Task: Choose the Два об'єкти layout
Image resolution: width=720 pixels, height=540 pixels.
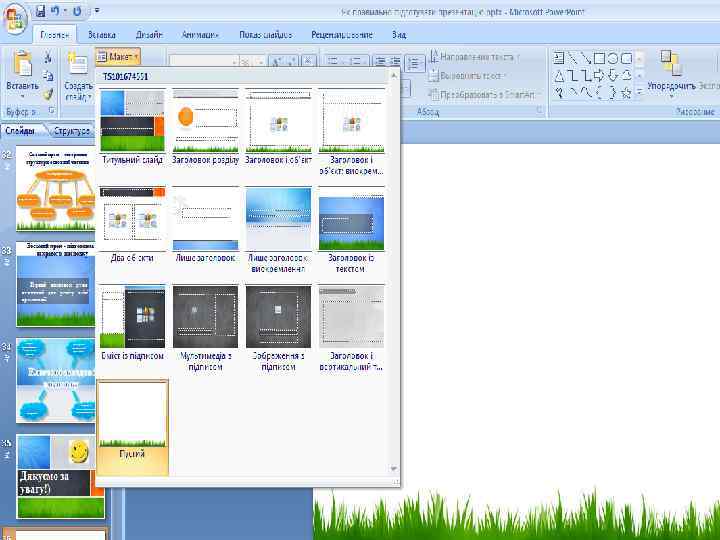Action: click(x=132, y=225)
